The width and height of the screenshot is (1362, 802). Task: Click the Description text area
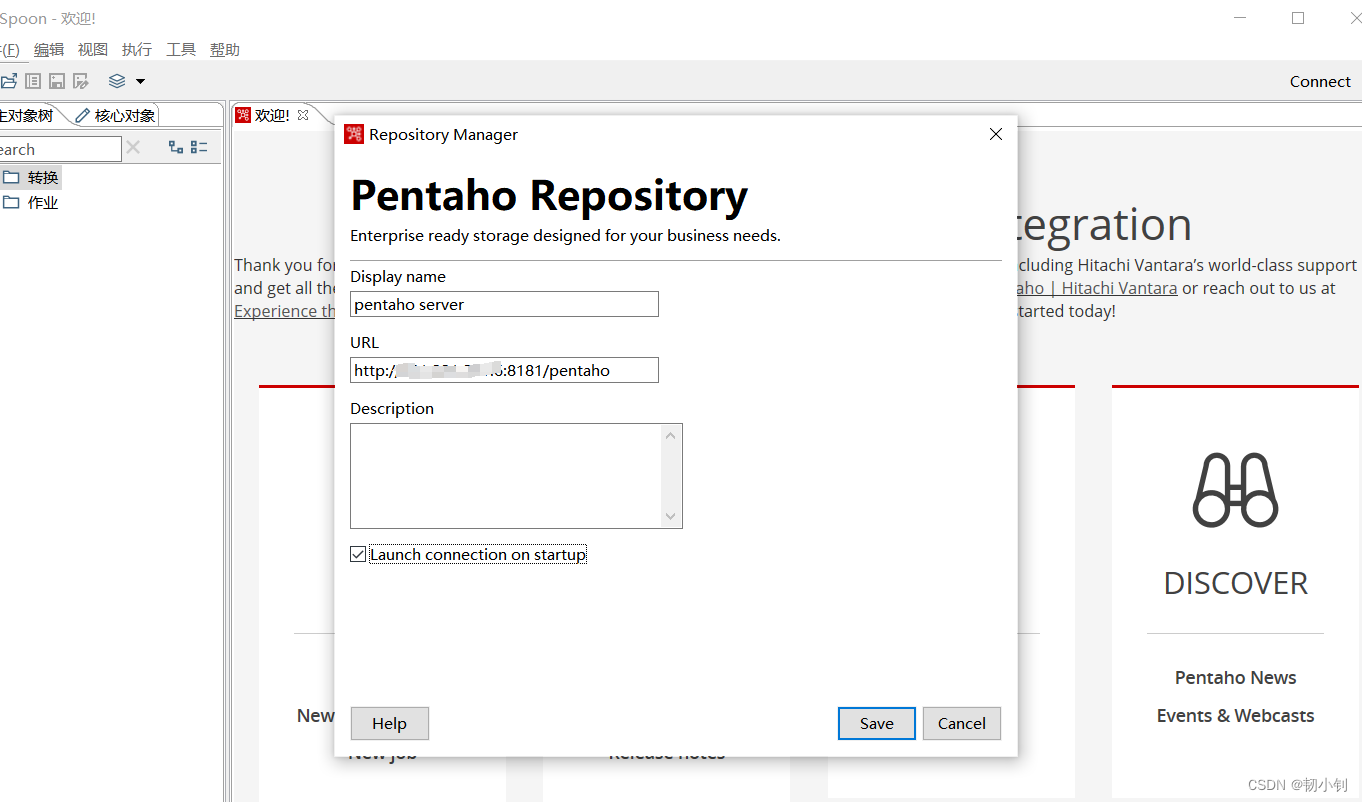(506, 476)
